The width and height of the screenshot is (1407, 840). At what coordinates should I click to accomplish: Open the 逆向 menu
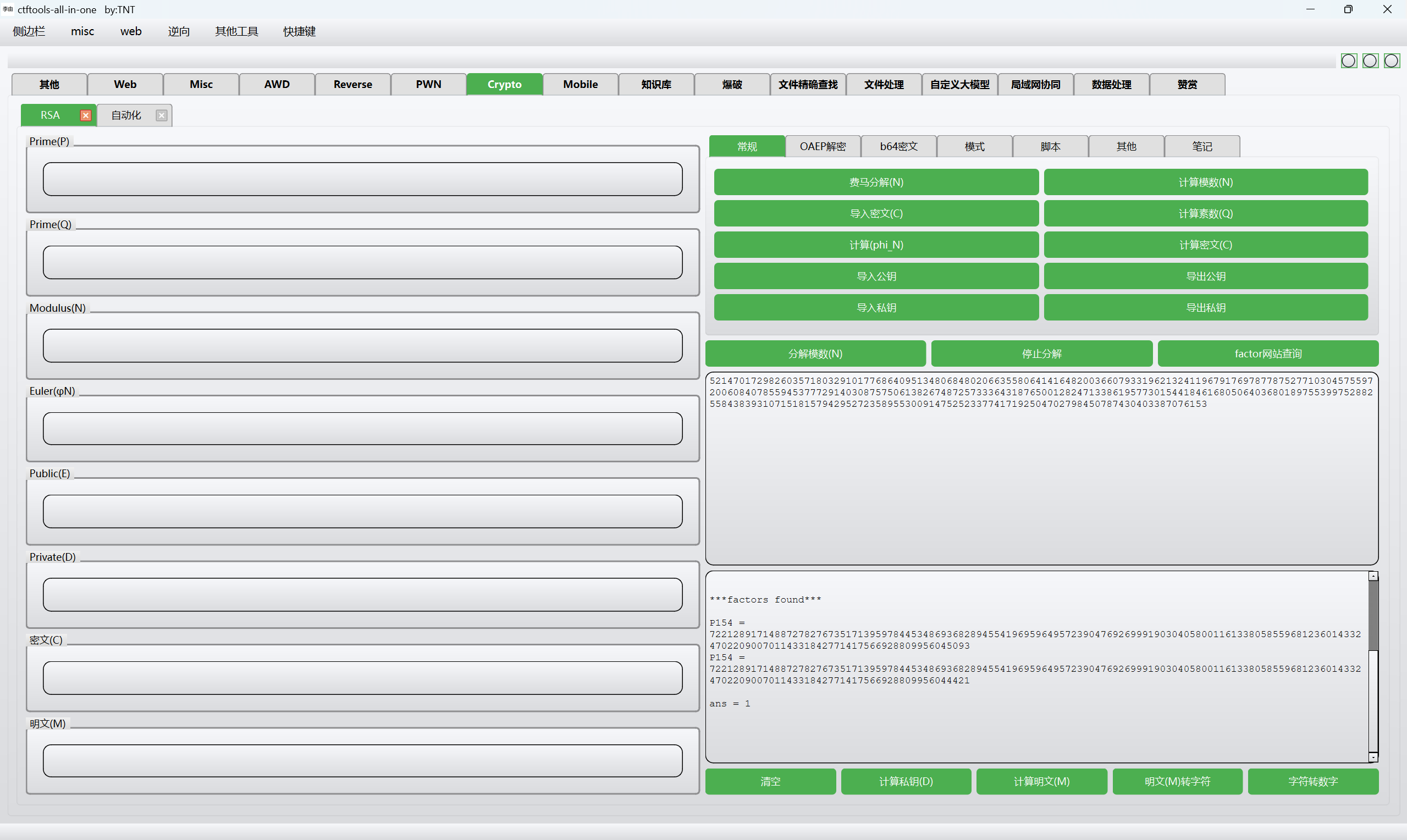coord(179,31)
